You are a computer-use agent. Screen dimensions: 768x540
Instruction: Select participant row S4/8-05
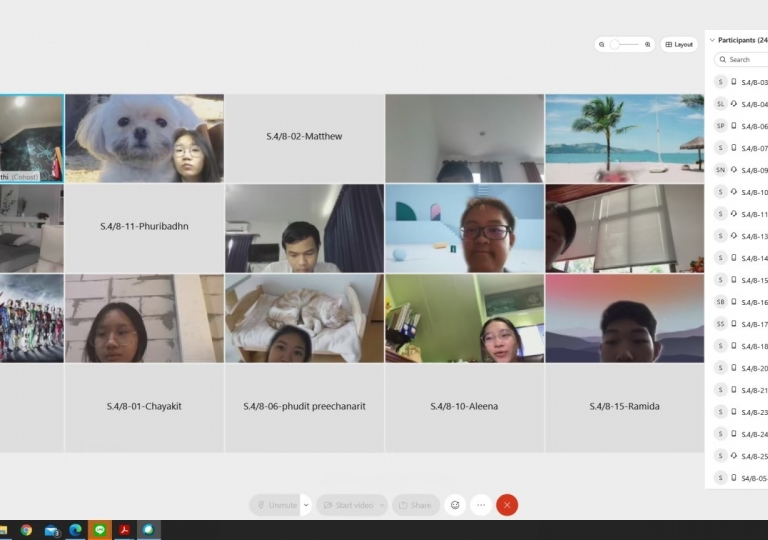[x=739, y=478]
